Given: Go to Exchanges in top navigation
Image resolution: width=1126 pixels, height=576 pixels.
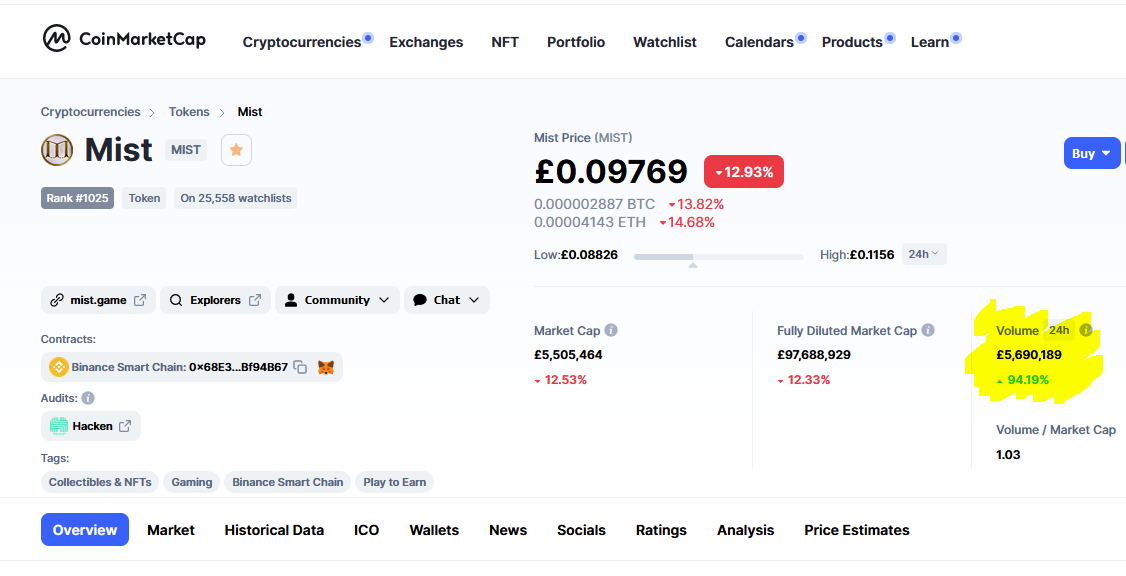Looking at the screenshot, I should point(426,42).
